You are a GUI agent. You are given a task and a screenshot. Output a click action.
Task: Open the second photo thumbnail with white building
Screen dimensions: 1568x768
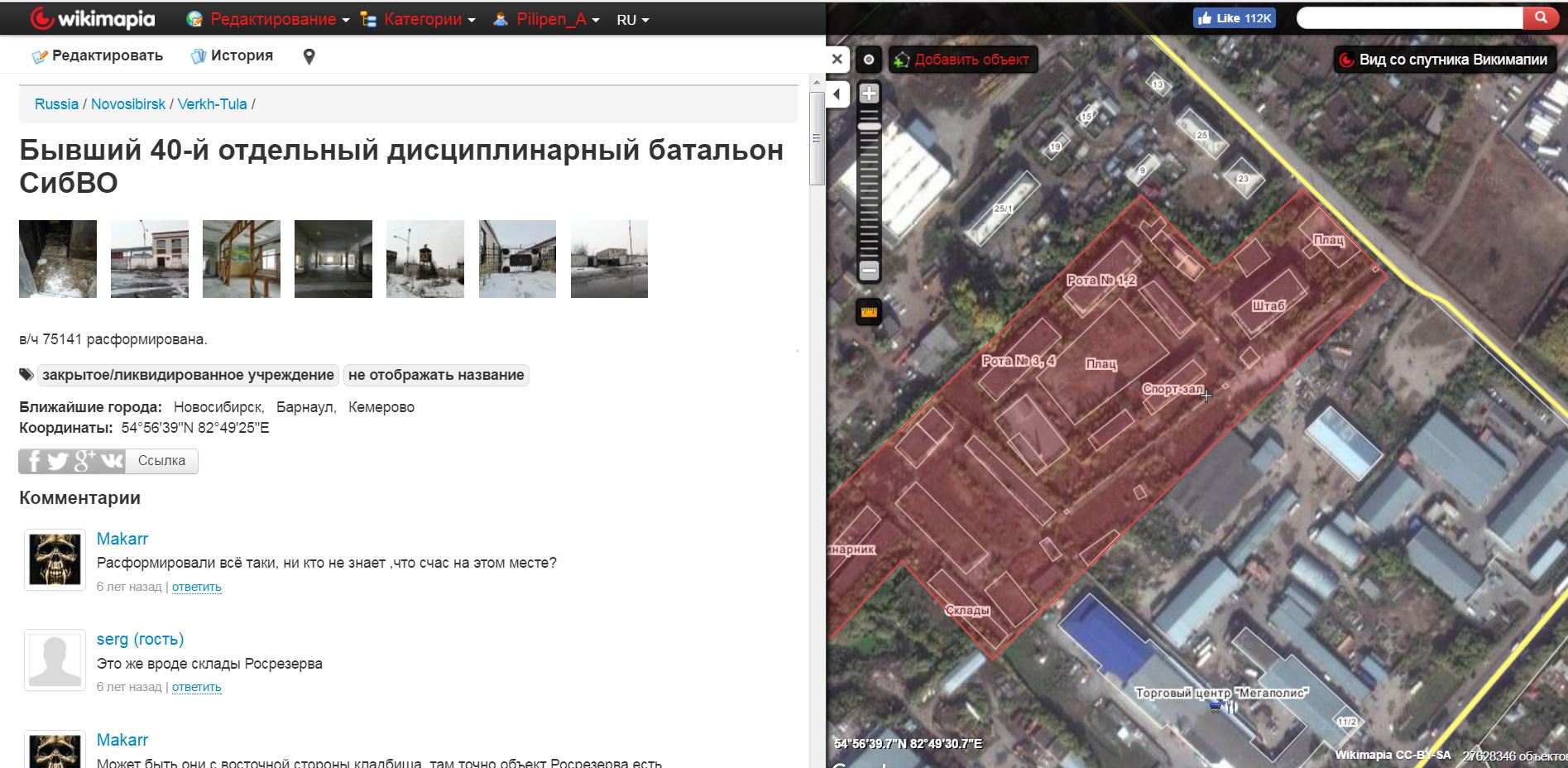pos(150,258)
